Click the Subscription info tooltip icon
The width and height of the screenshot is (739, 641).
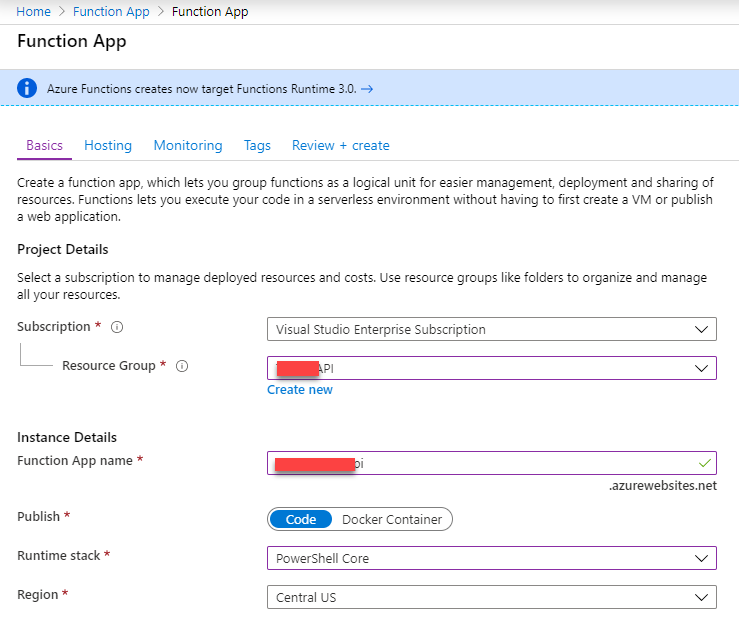[117, 327]
